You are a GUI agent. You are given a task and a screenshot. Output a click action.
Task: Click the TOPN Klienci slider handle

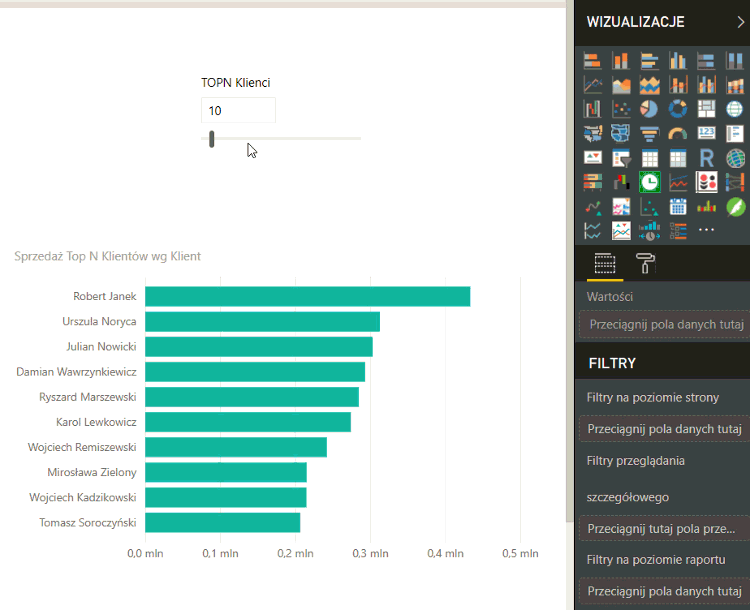click(x=212, y=139)
